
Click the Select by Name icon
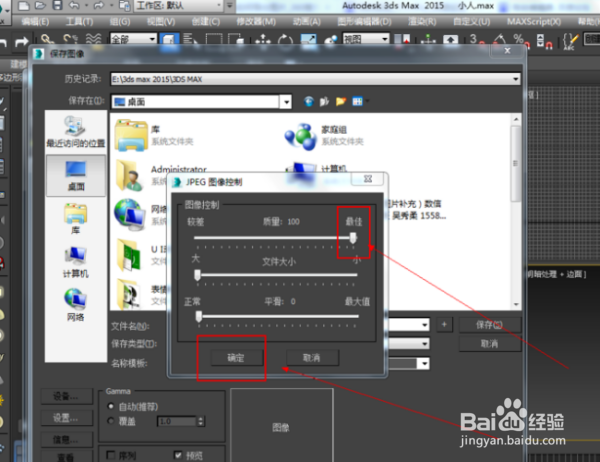tap(190, 39)
